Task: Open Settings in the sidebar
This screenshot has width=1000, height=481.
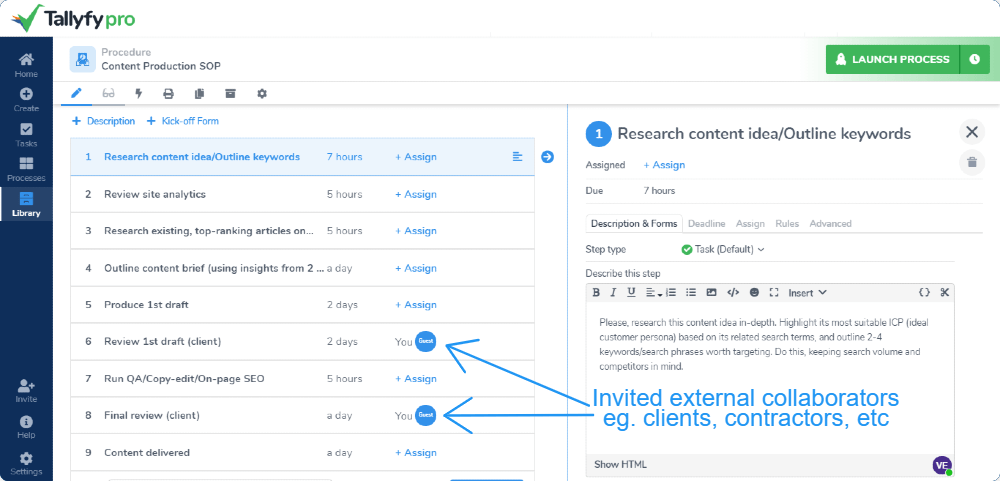Action: pos(26,464)
